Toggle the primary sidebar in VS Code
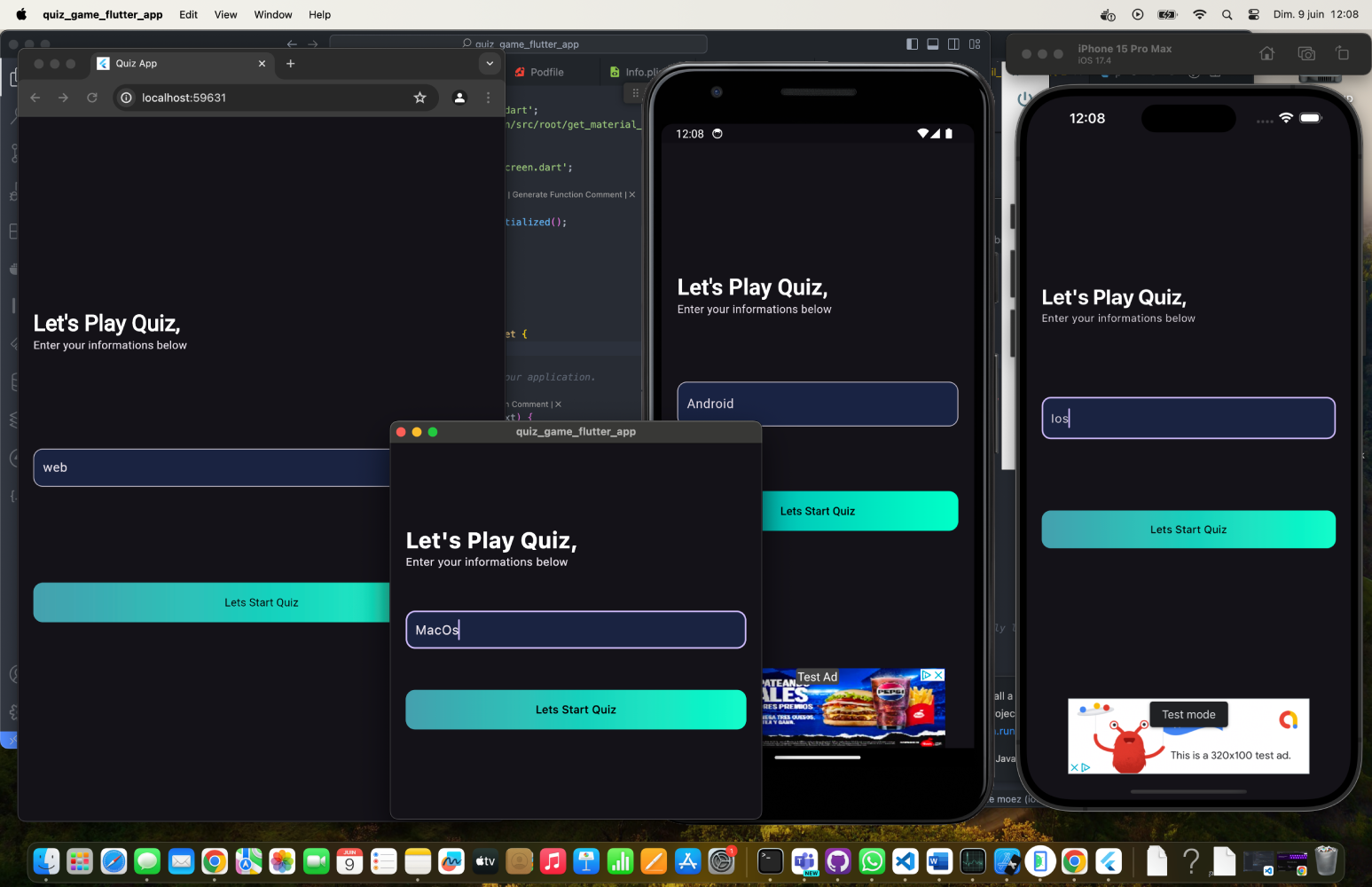Screen dimensions: 1372x887 (x=912, y=43)
